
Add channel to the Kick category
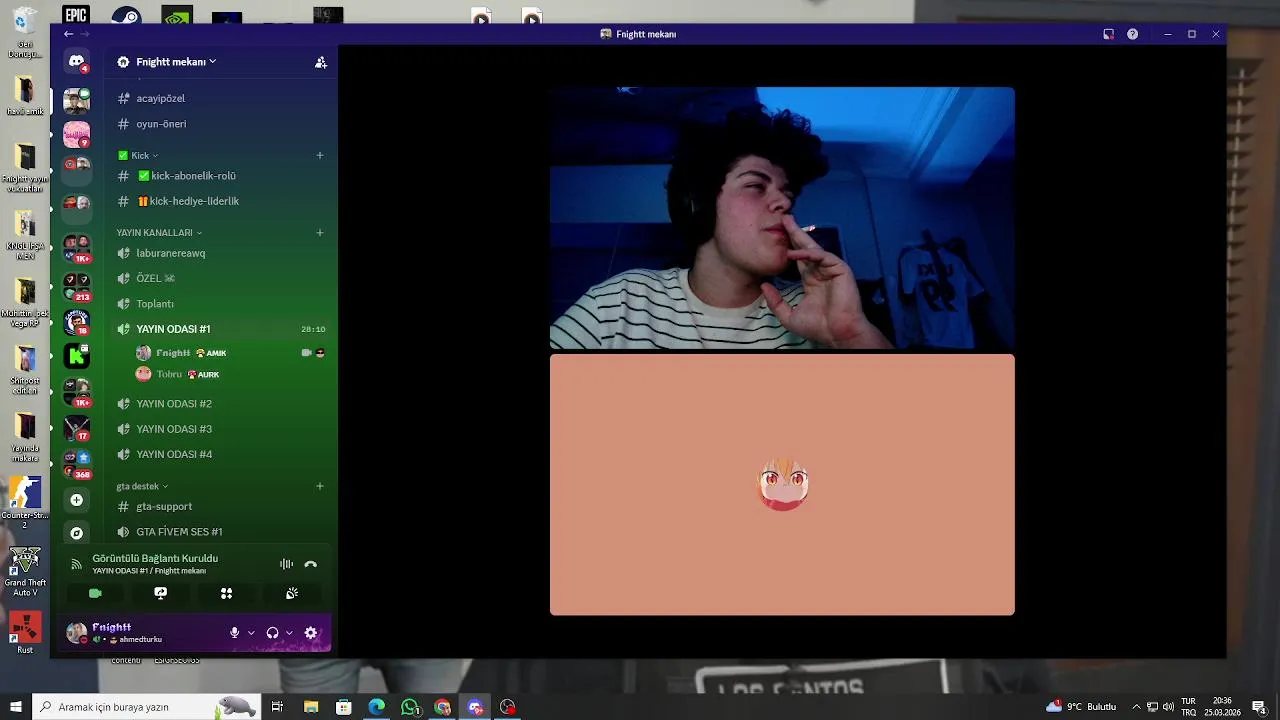coord(320,155)
